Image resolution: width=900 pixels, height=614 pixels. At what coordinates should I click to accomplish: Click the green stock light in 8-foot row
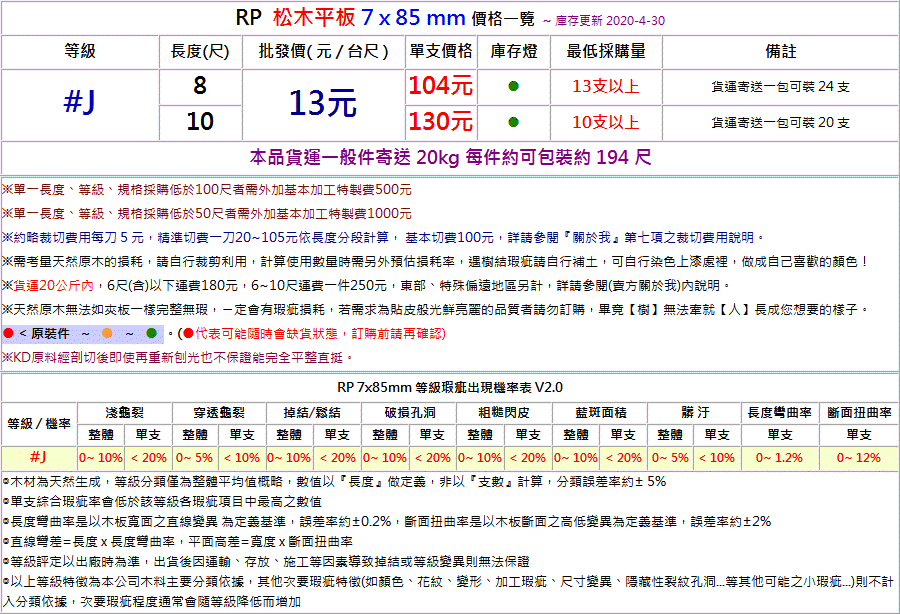513,86
